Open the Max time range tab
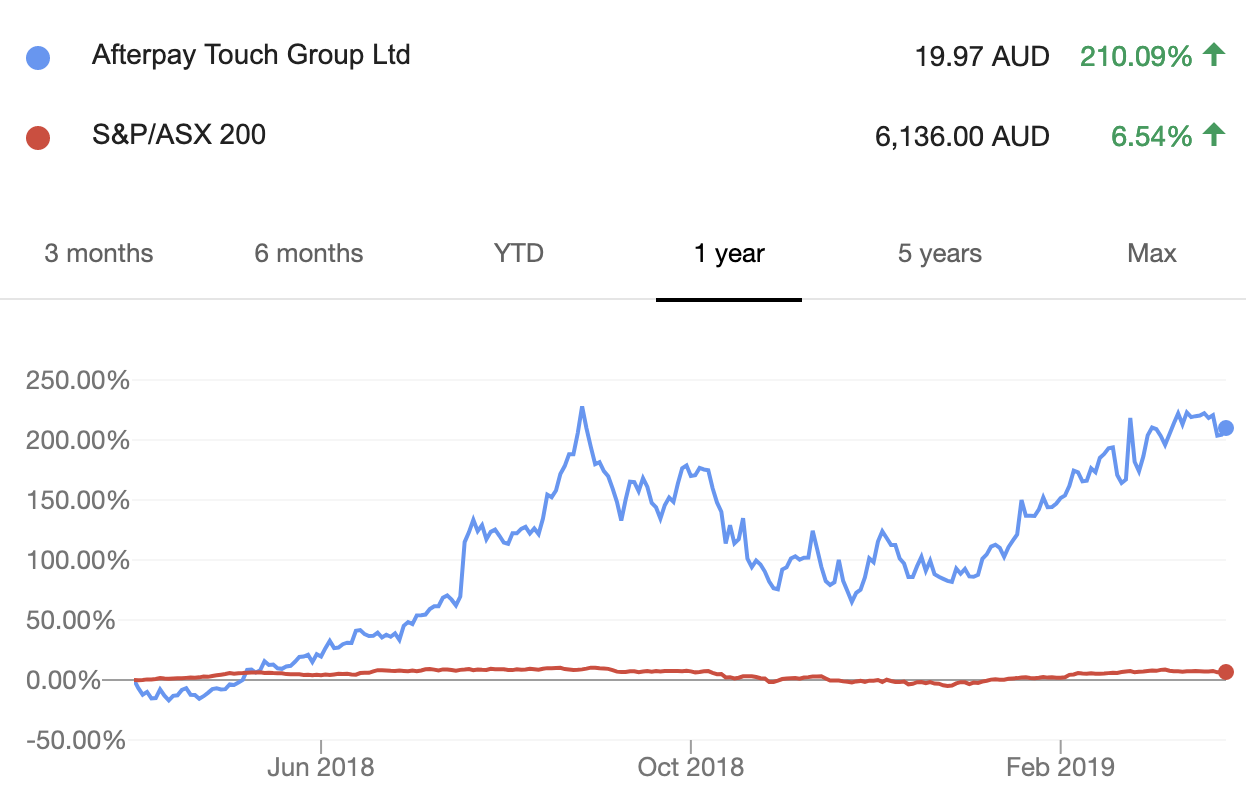The height and width of the screenshot is (812, 1246). pyautogui.click(x=1151, y=253)
